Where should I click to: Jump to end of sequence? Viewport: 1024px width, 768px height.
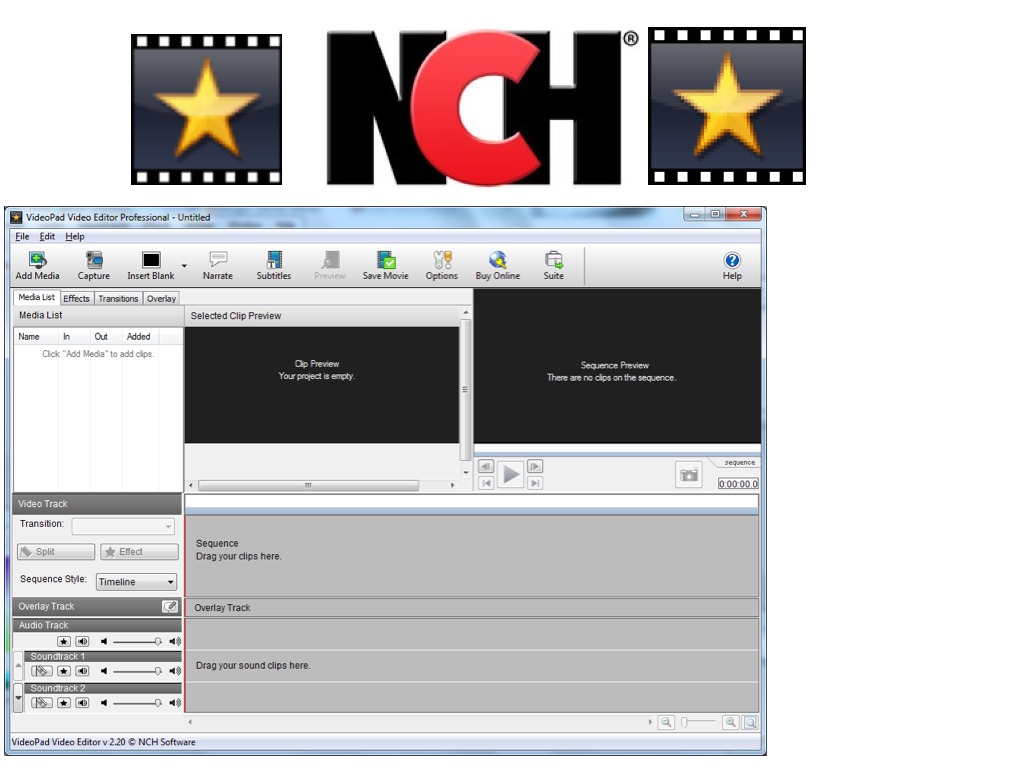(x=535, y=483)
